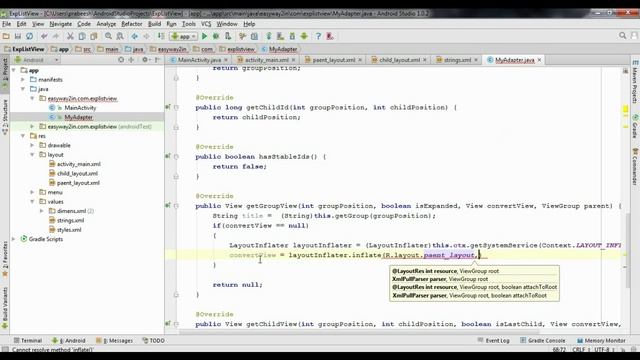Screen dimensions: 640x360
Task: Click the Synchronize toolbar icon
Action: click(29, 36)
